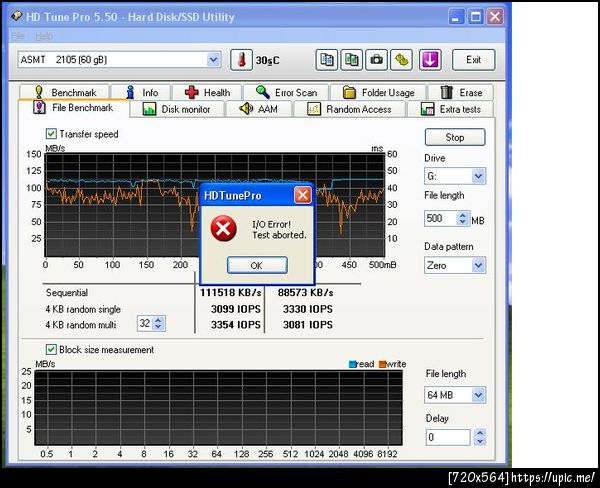Click the red error icon in dialog

(x=223, y=228)
